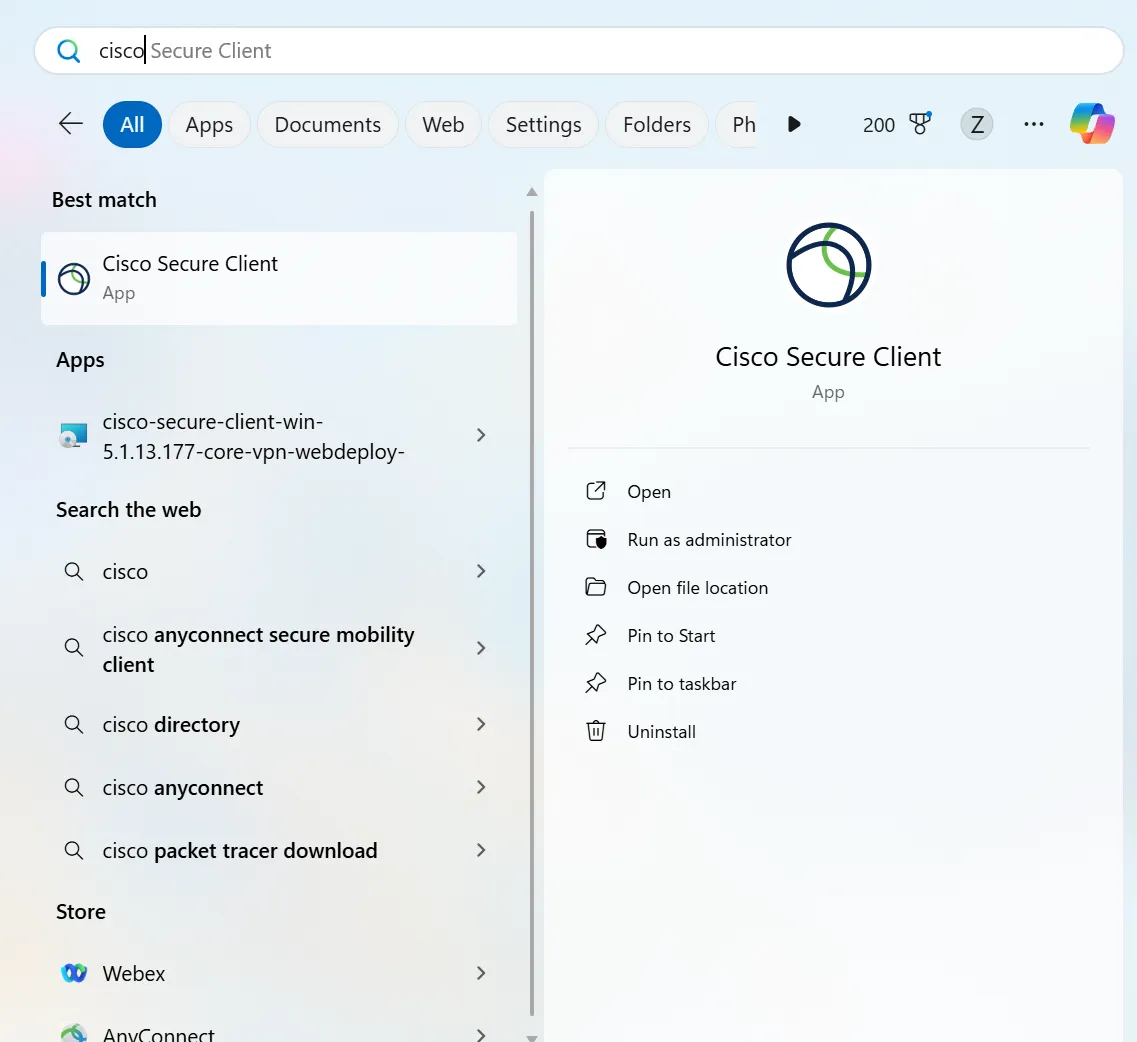Choose Run as administrator
This screenshot has height=1042, width=1137.
[x=709, y=540]
